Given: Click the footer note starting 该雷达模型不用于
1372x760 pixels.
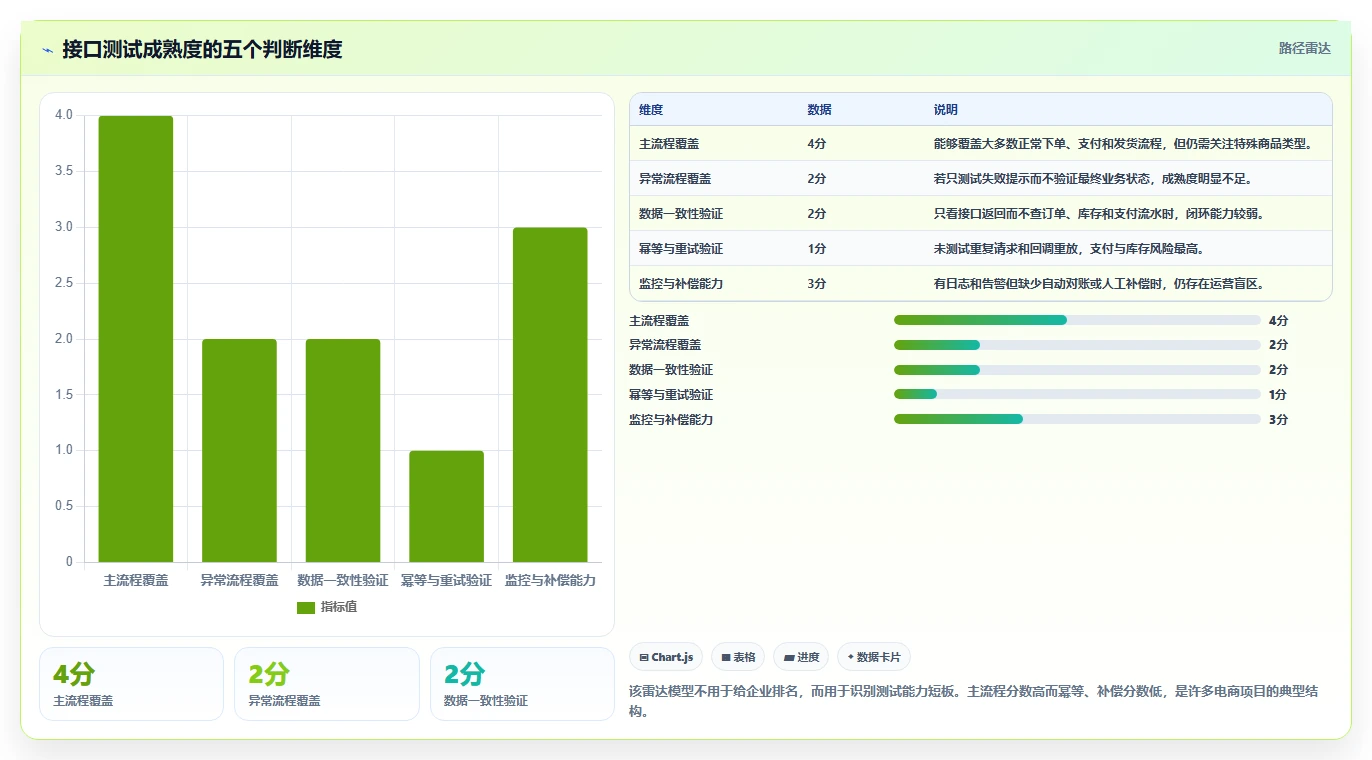Looking at the screenshot, I should [975, 701].
